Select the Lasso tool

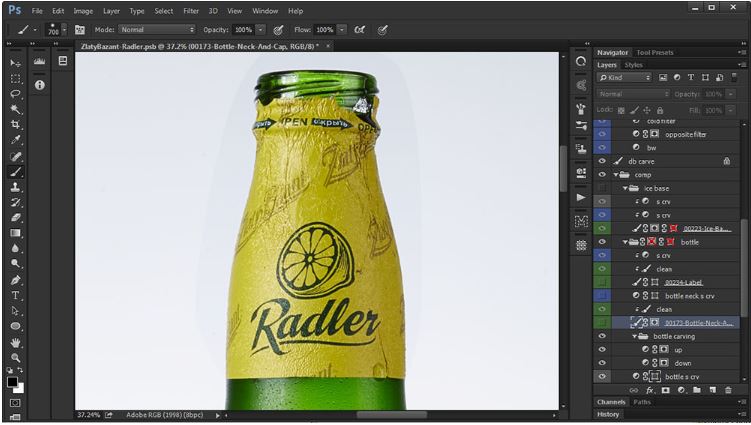[15, 94]
